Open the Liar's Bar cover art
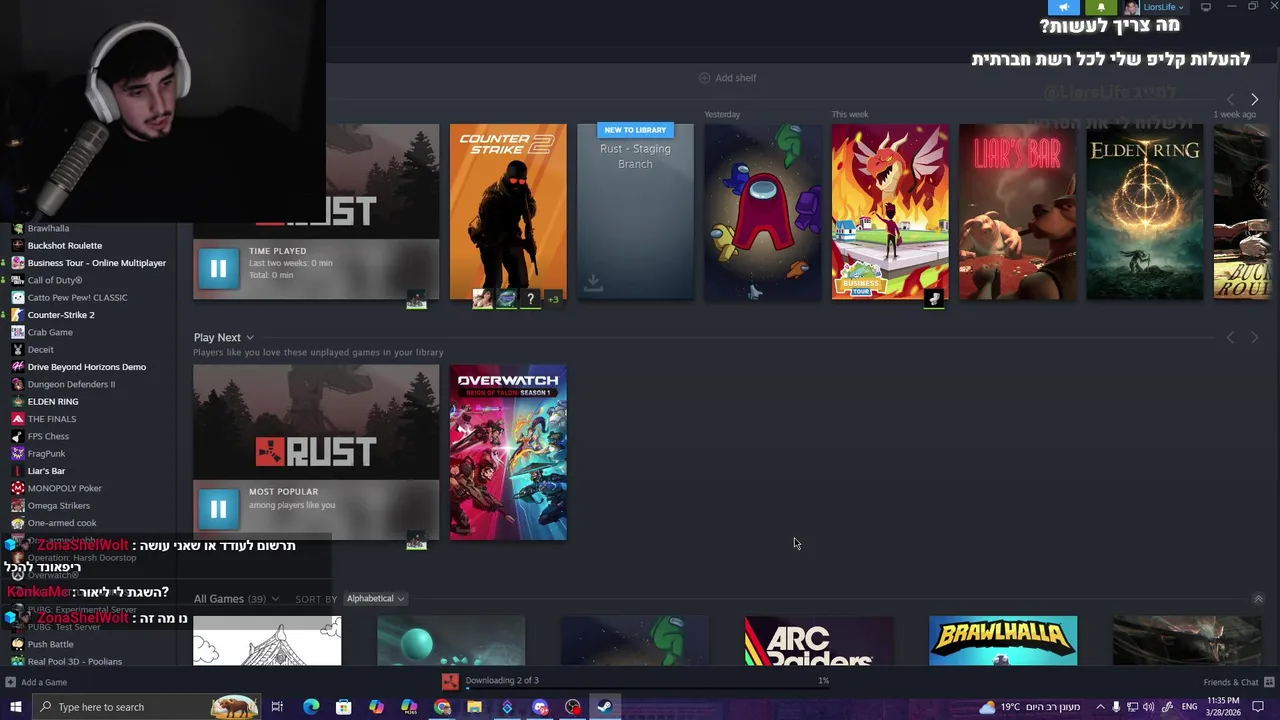The image size is (1280, 720). [1017, 211]
